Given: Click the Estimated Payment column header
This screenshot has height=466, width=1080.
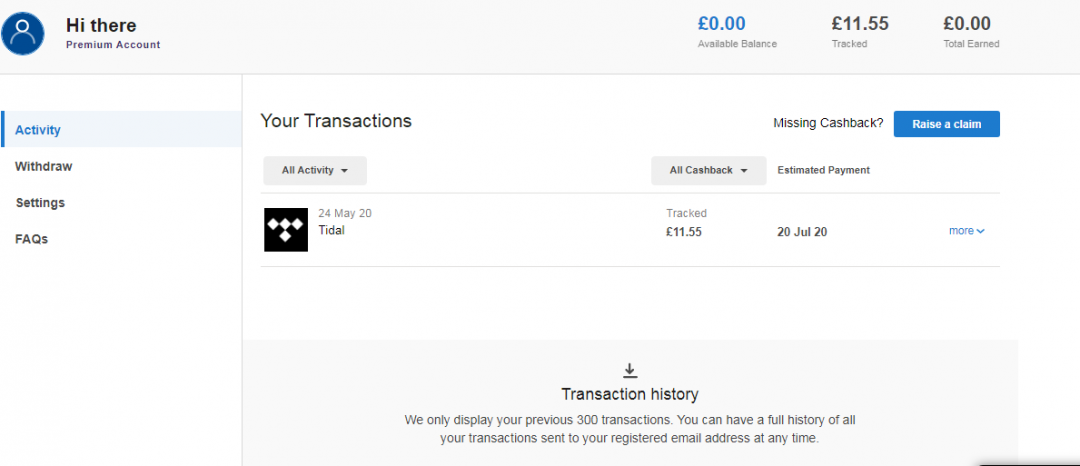Looking at the screenshot, I should (x=823, y=170).
